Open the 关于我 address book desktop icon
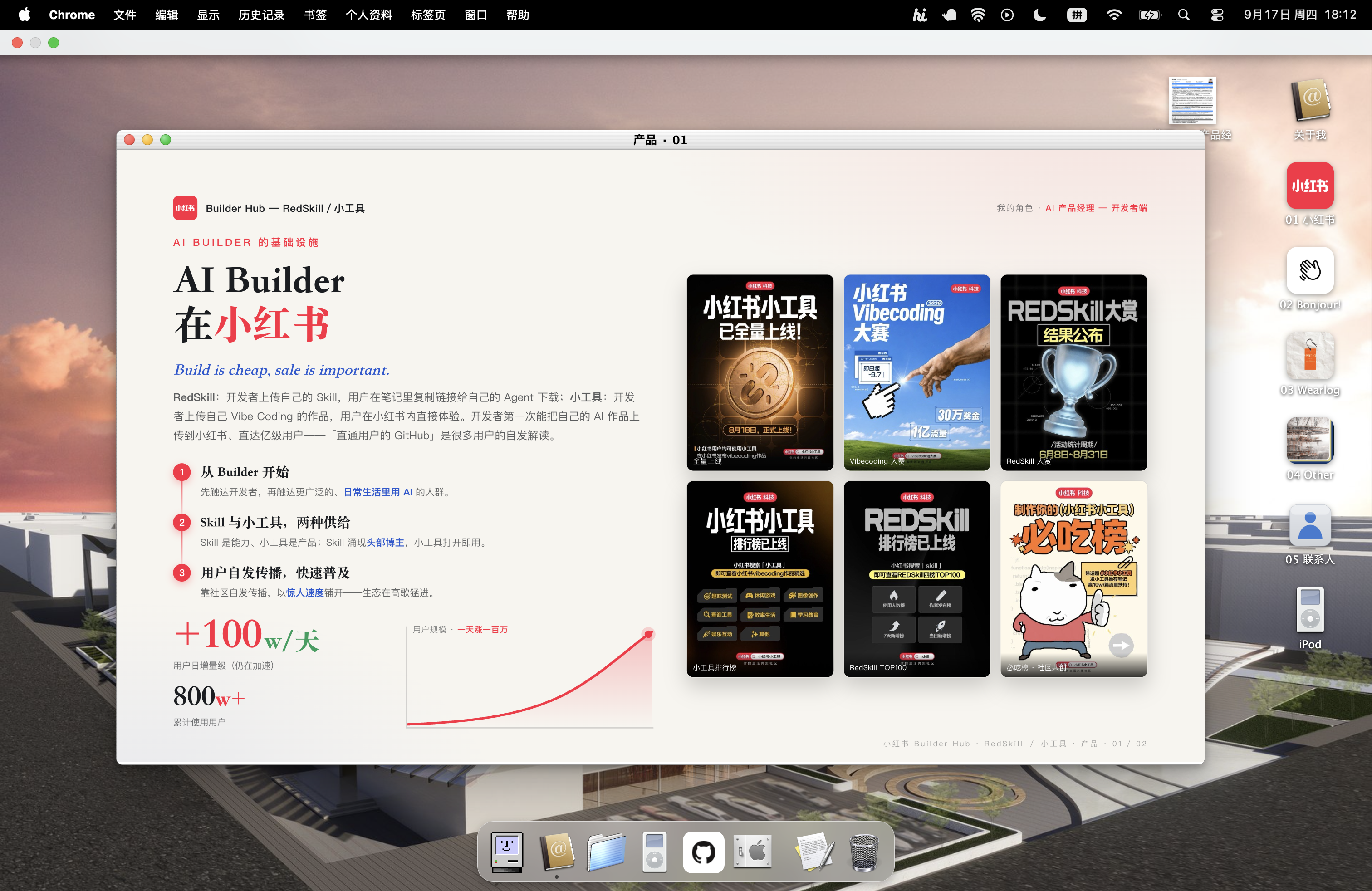 1309,100
